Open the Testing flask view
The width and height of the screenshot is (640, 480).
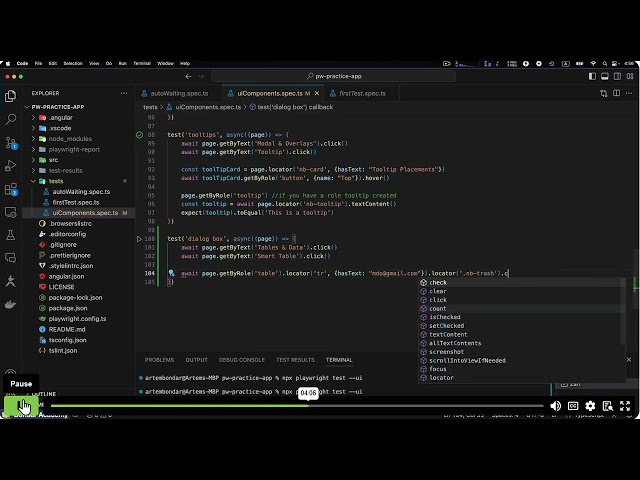pos(11,235)
